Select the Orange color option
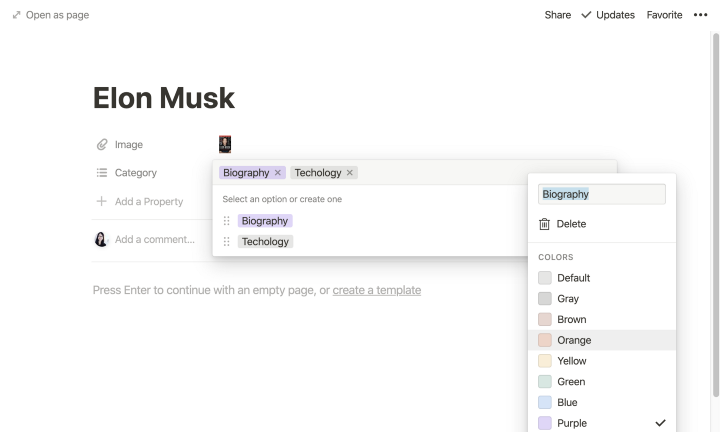 (574, 340)
